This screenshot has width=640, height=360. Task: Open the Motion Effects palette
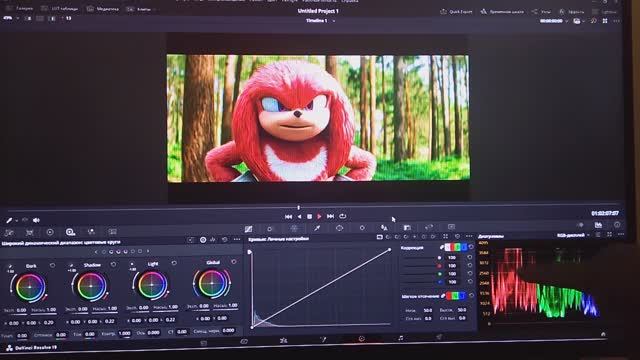[x=112, y=231]
